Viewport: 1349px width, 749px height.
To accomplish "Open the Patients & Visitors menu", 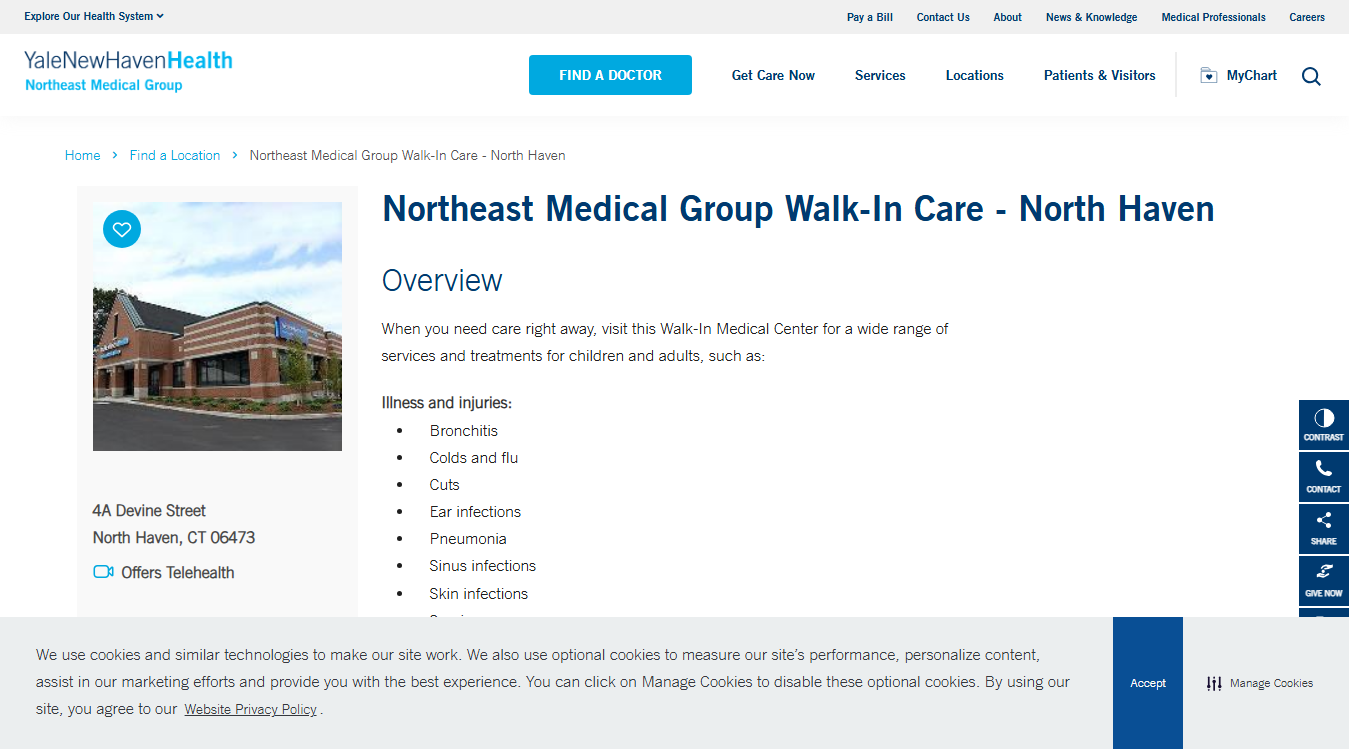I will pos(1100,75).
